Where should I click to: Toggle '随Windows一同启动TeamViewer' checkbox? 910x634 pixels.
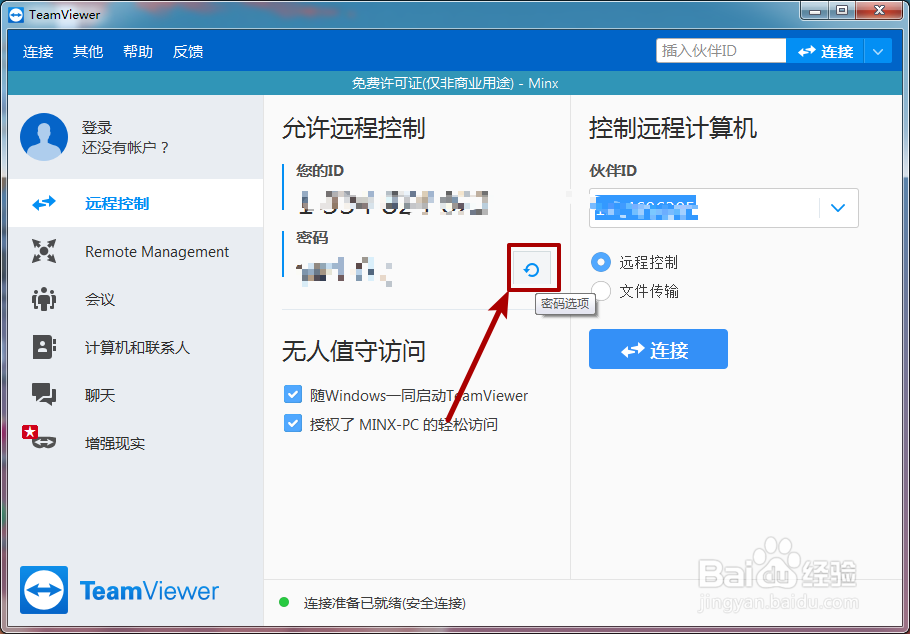(293, 394)
